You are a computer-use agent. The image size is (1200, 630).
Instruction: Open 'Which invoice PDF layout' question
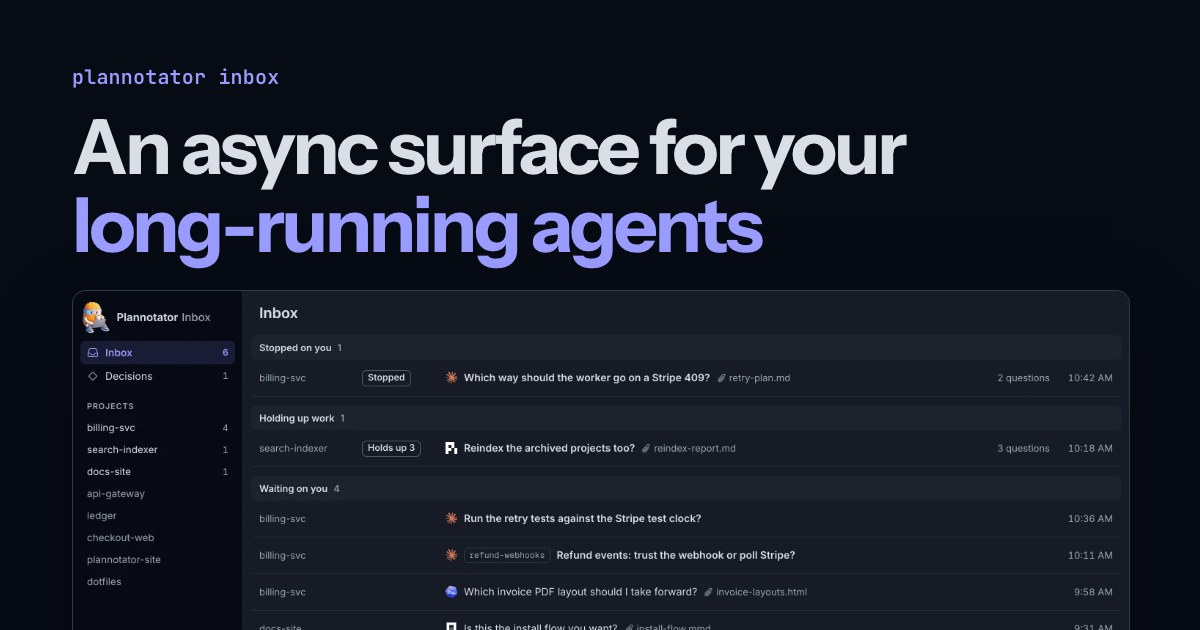point(580,592)
